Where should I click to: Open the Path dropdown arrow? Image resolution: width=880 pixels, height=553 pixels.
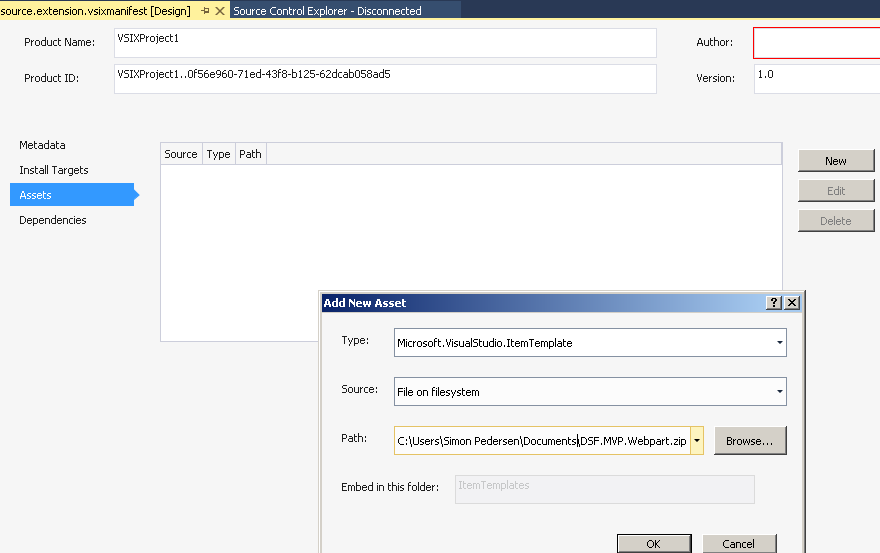(x=696, y=441)
